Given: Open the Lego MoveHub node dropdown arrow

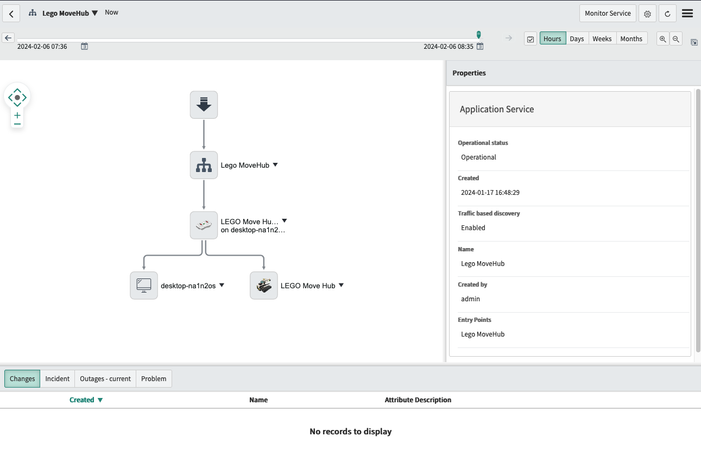Looking at the screenshot, I should pos(275,164).
